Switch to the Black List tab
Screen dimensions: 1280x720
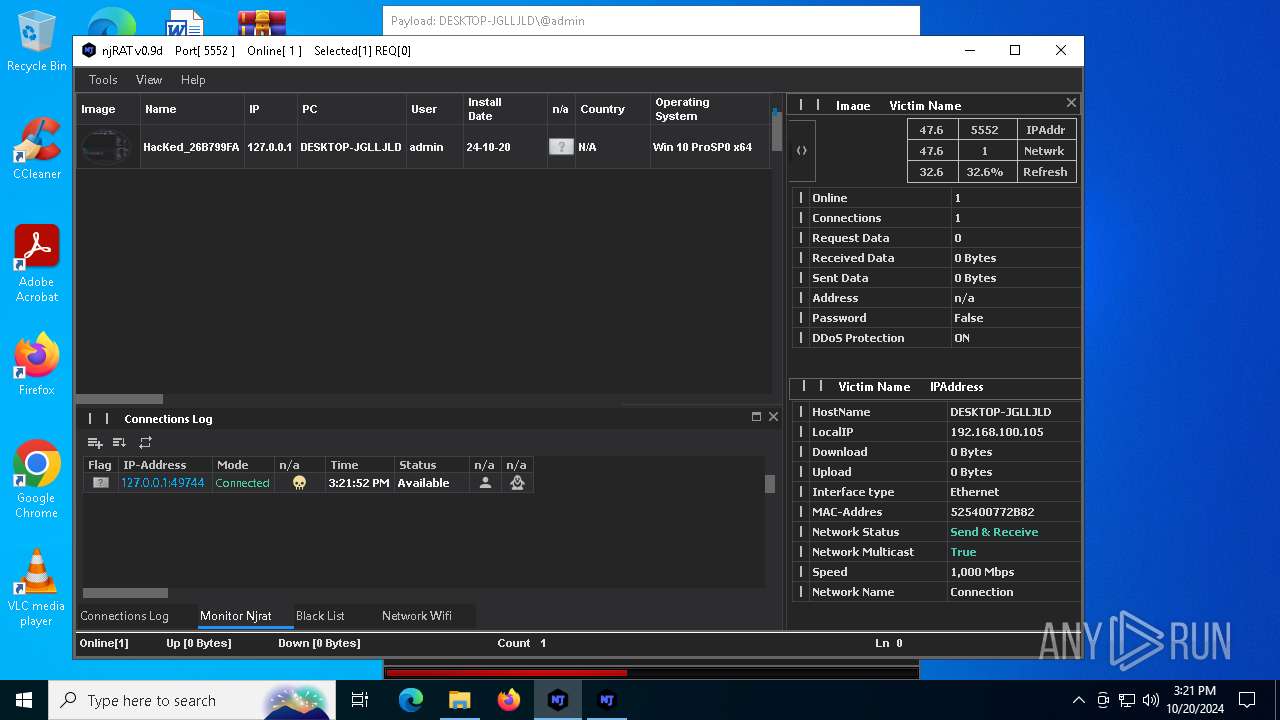(320, 616)
